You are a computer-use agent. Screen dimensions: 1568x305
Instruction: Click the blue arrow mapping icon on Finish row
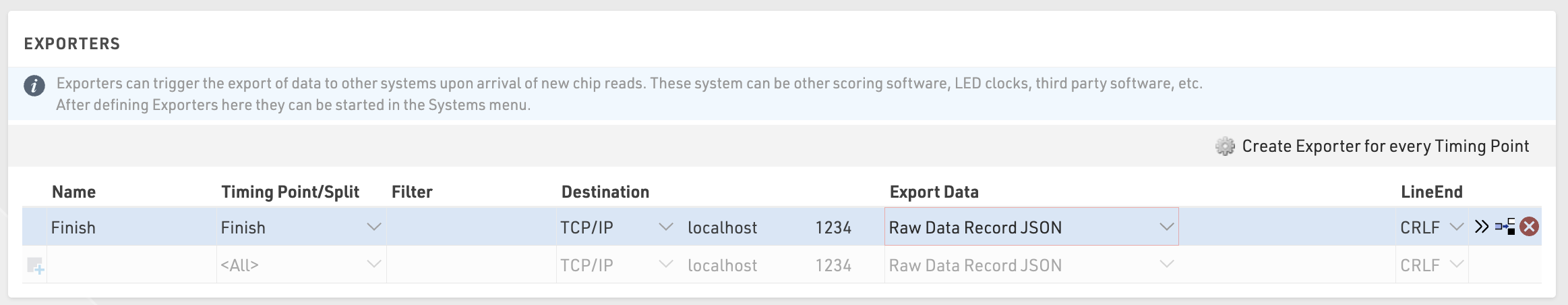tap(1505, 227)
